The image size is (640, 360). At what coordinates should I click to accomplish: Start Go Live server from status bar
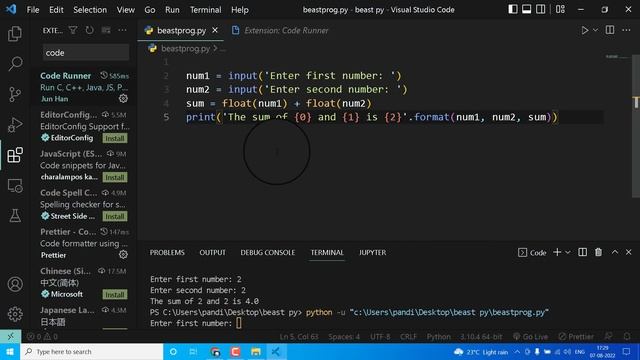coord(531,337)
